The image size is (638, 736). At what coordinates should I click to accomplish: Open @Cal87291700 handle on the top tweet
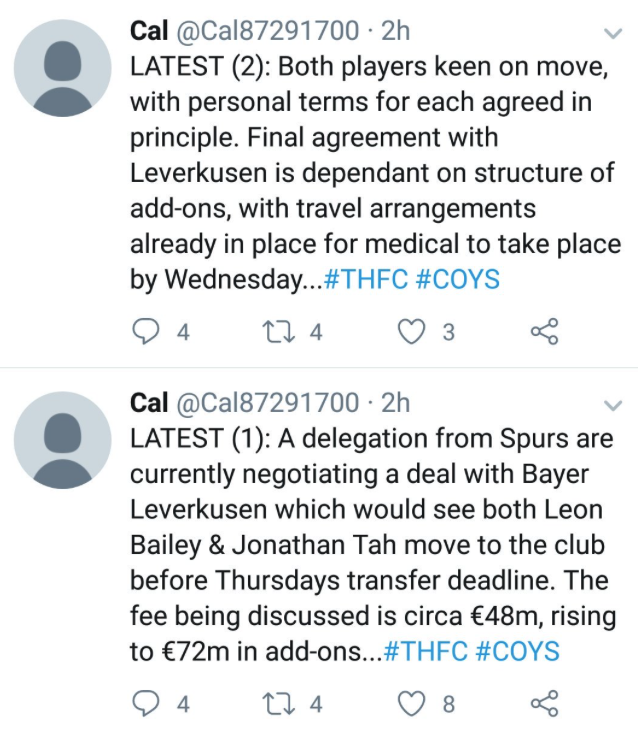[x=268, y=31]
